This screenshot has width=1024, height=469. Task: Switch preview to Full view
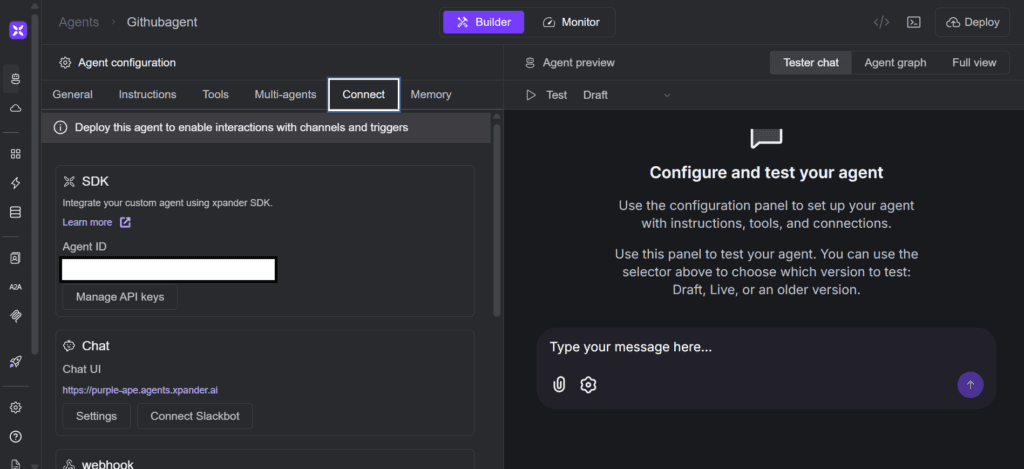tap(974, 63)
